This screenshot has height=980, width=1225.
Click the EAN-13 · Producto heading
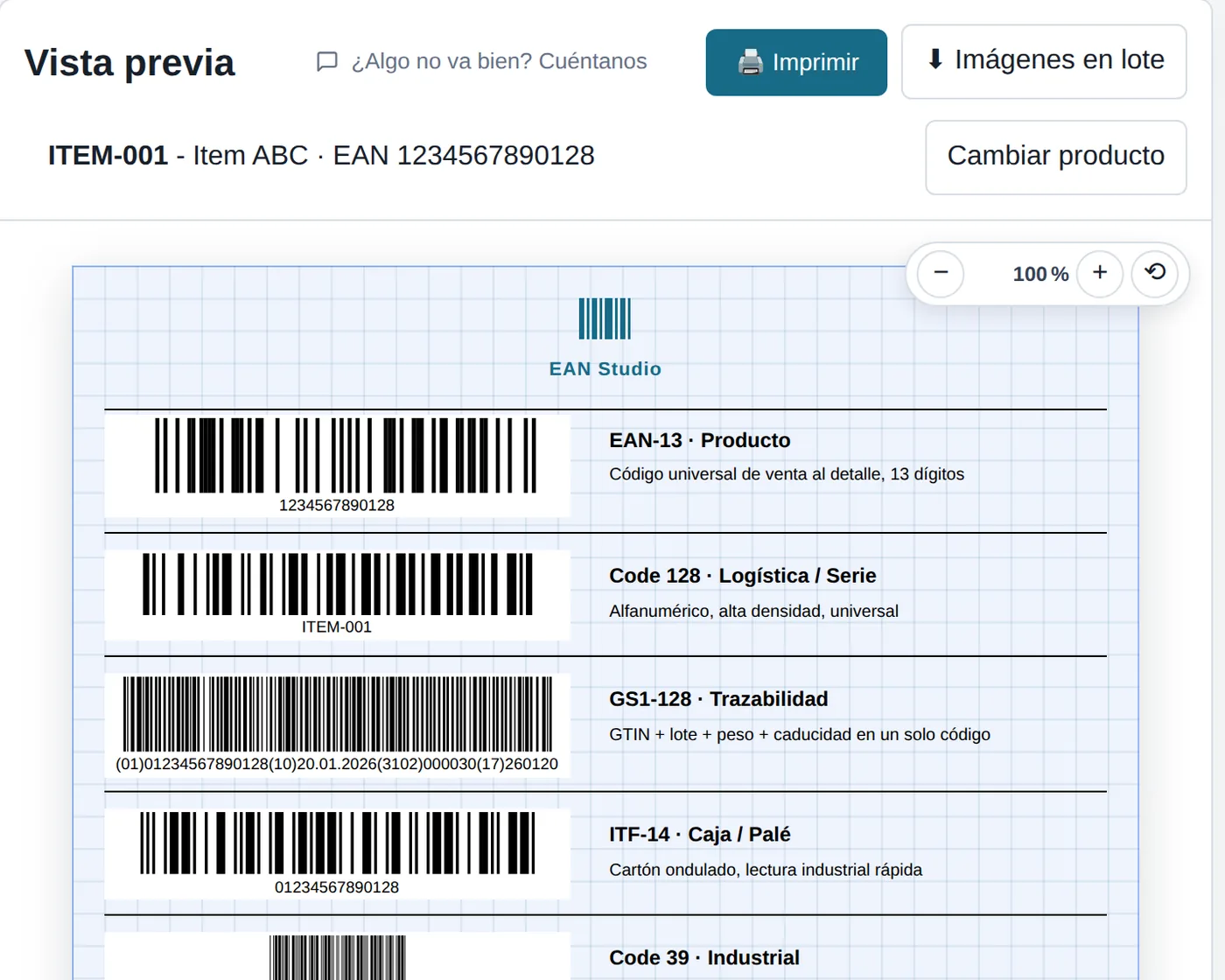tap(700, 440)
